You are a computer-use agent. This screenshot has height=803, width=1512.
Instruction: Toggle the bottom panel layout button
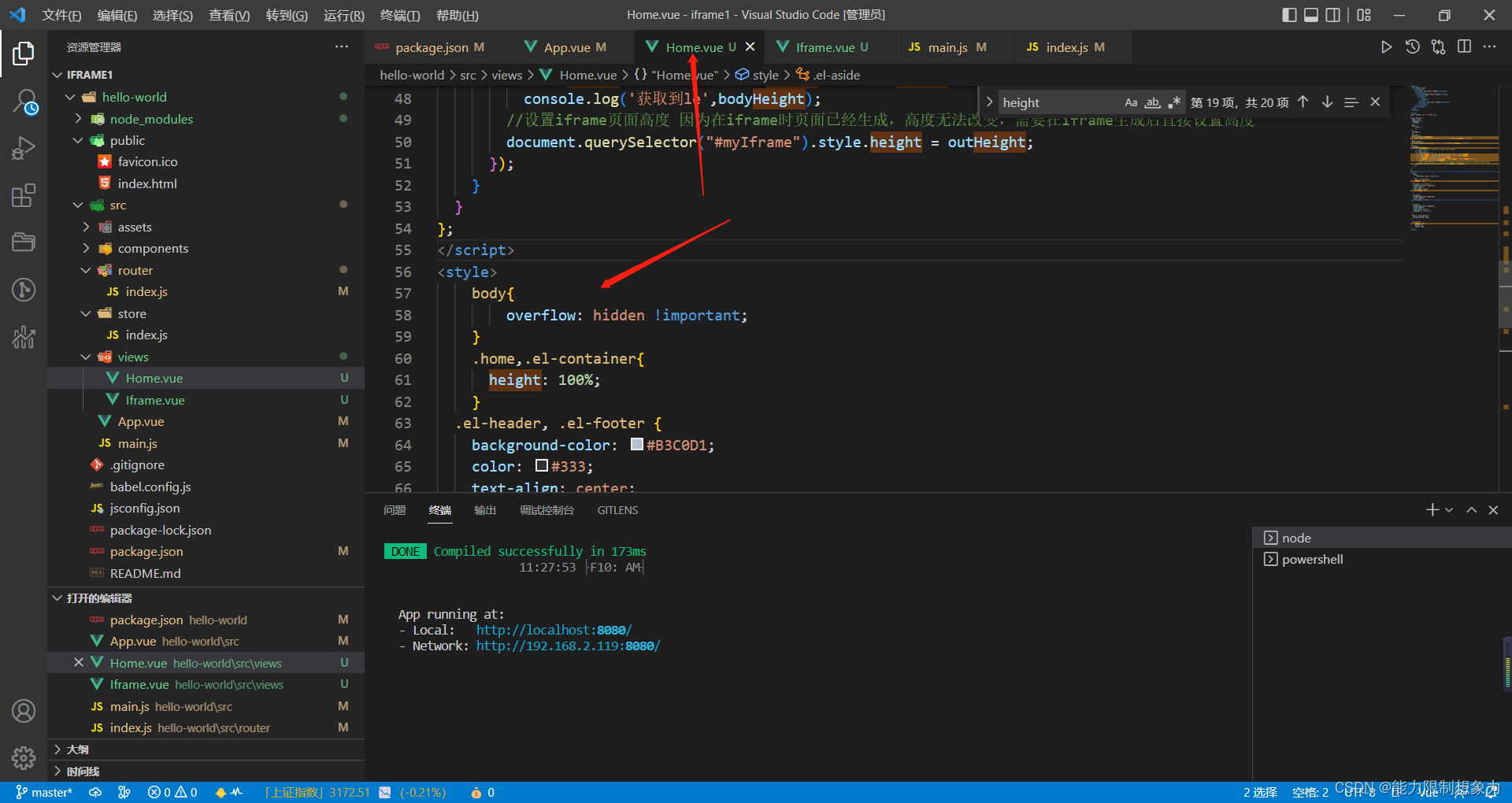(1311, 15)
